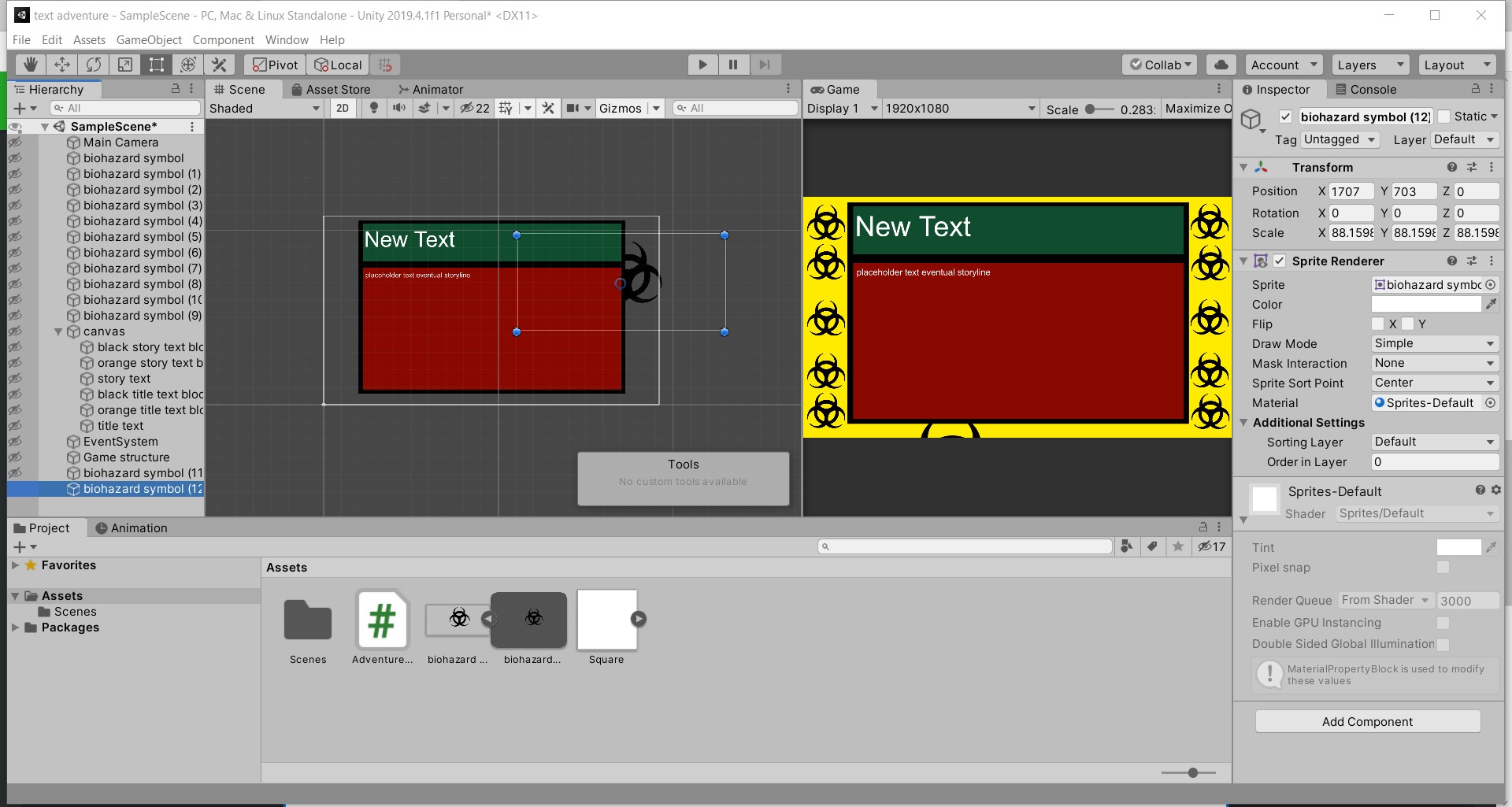Switch Scene view to 2D mode
Image resolution: width=1512 pixels, height=807 pixels.
[343, 108]
